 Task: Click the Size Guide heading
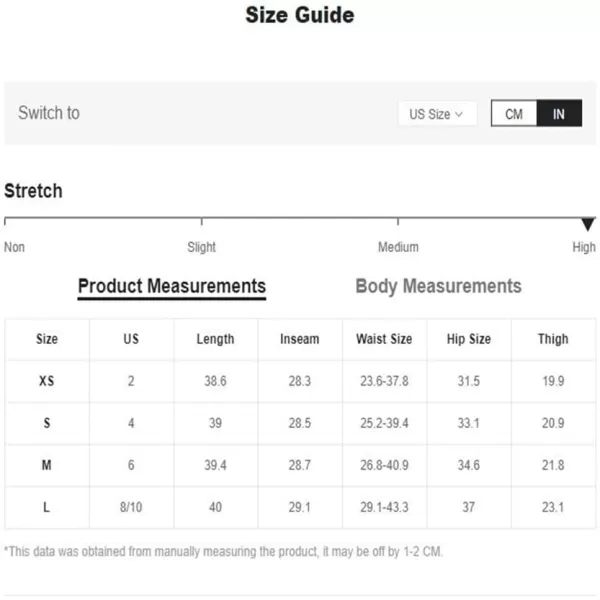[x=299, y=16]
